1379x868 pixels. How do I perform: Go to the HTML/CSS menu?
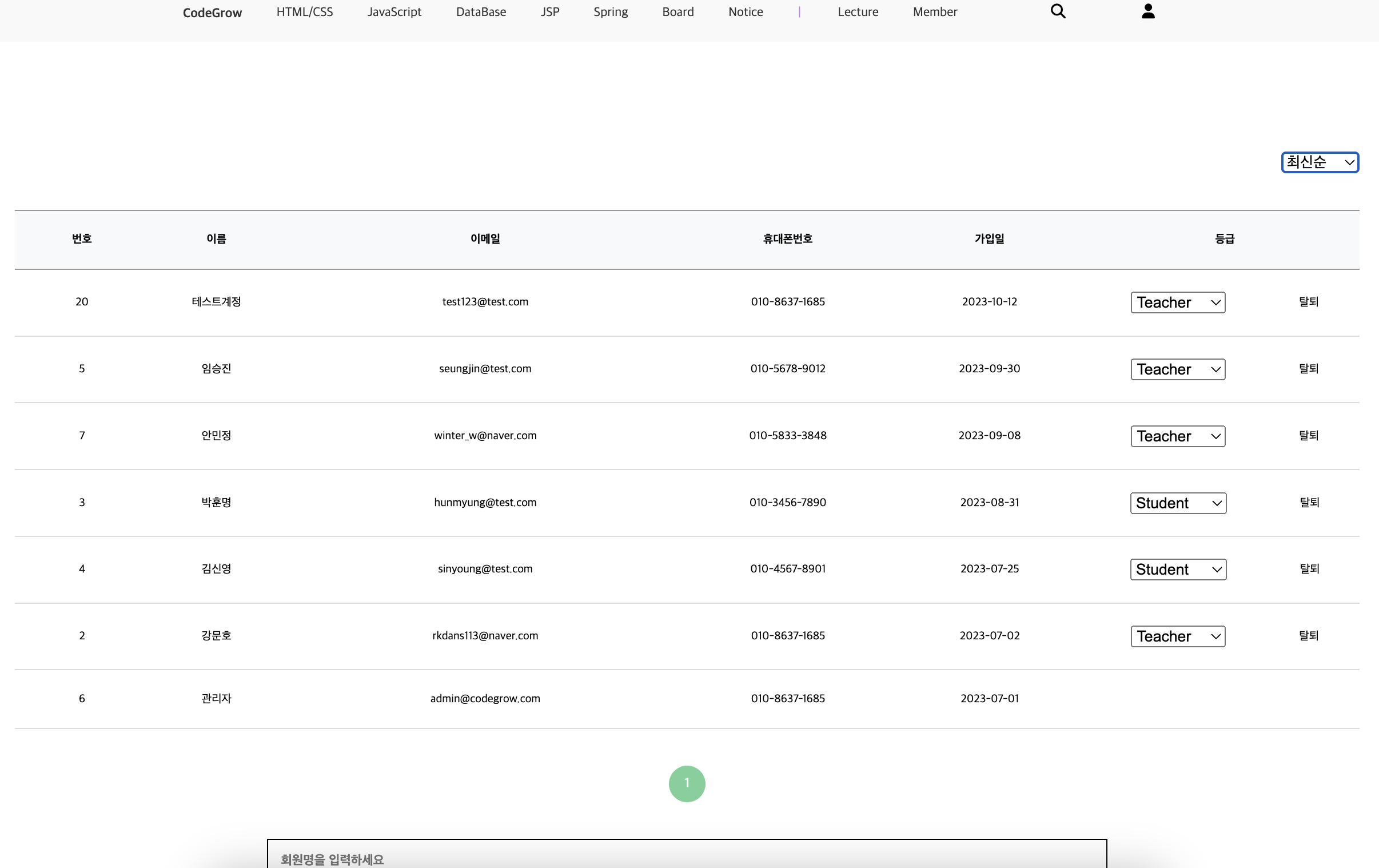point(304,11)
